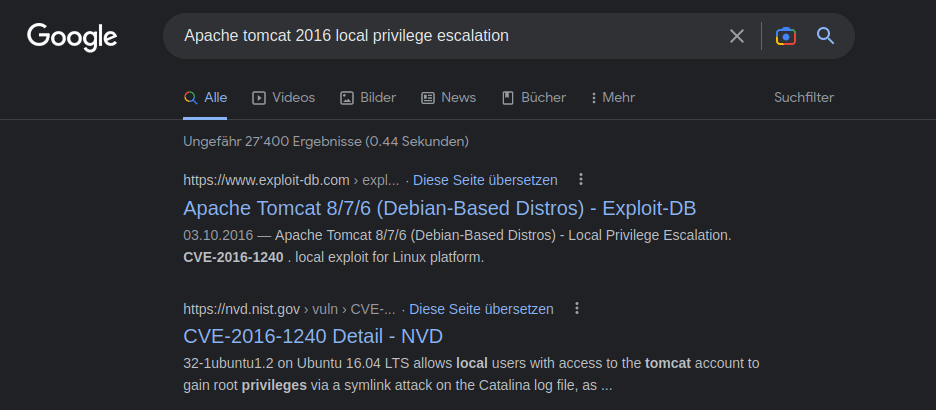Open Google Lens camera search
Viewport: 936px width, 410px height.
[x=786, y=36]
